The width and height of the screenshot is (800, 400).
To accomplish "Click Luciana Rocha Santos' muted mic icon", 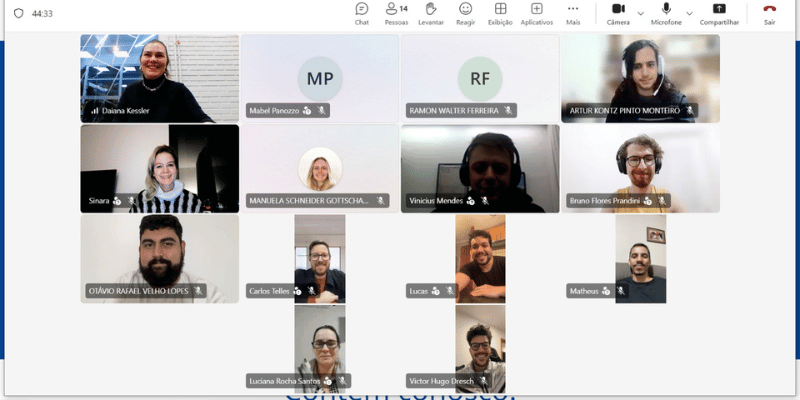I will point(342,381).
